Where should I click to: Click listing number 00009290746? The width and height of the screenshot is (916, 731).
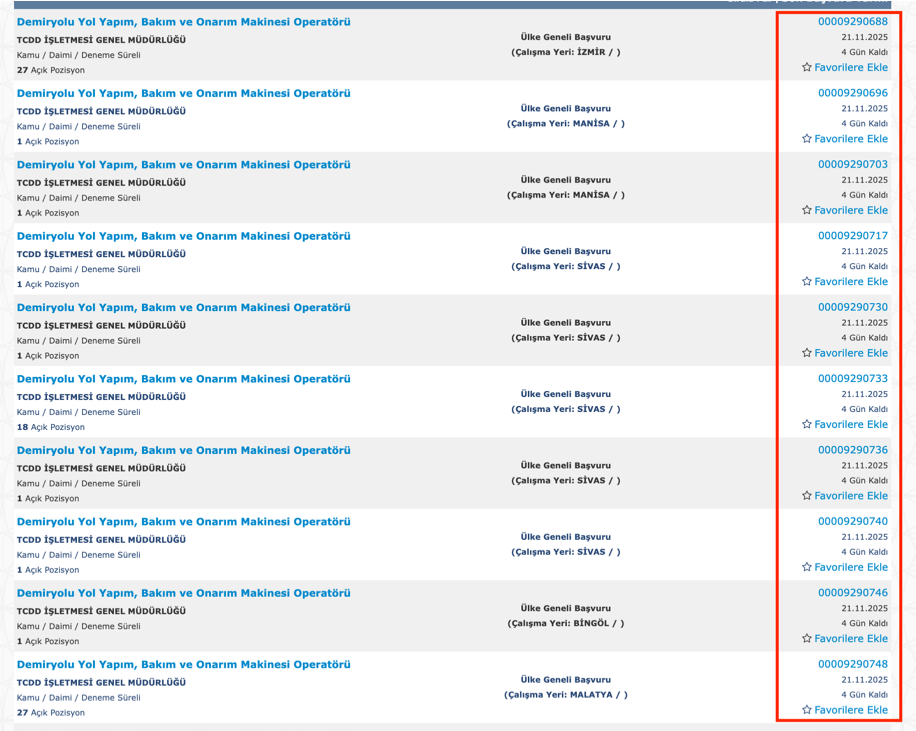852,593
